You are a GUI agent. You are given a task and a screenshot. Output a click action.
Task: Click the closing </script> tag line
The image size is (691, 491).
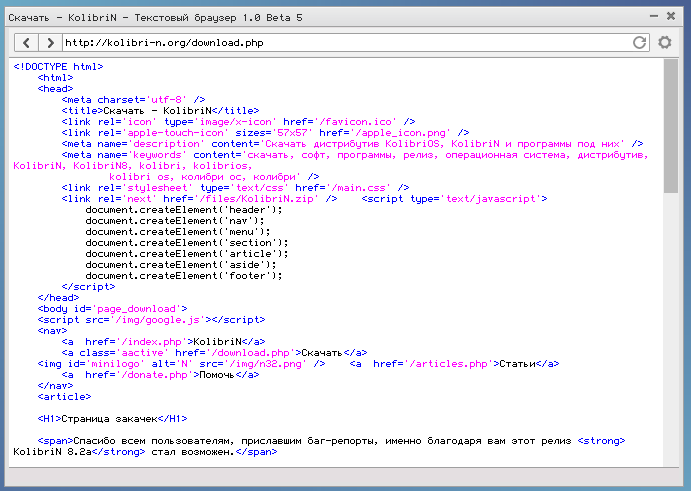click(x=88, y=287)
